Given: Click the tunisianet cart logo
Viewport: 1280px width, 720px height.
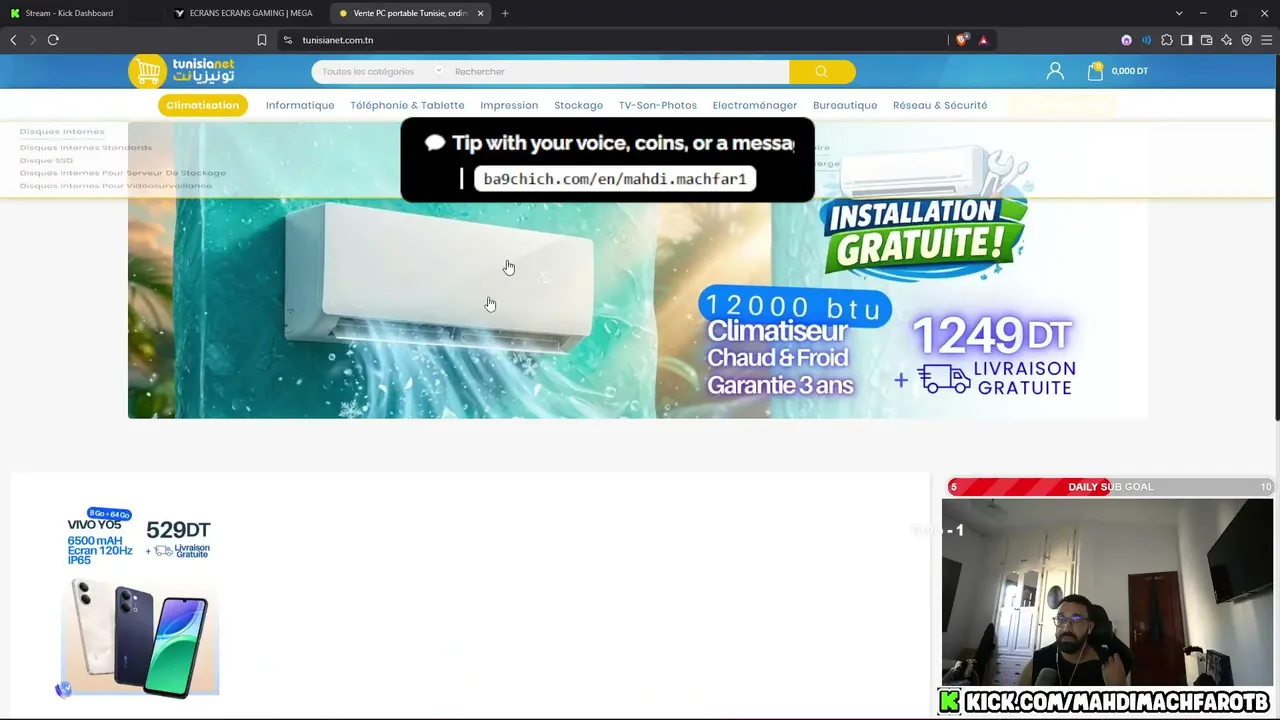Looking at the screenshot, I should point(181,71).
